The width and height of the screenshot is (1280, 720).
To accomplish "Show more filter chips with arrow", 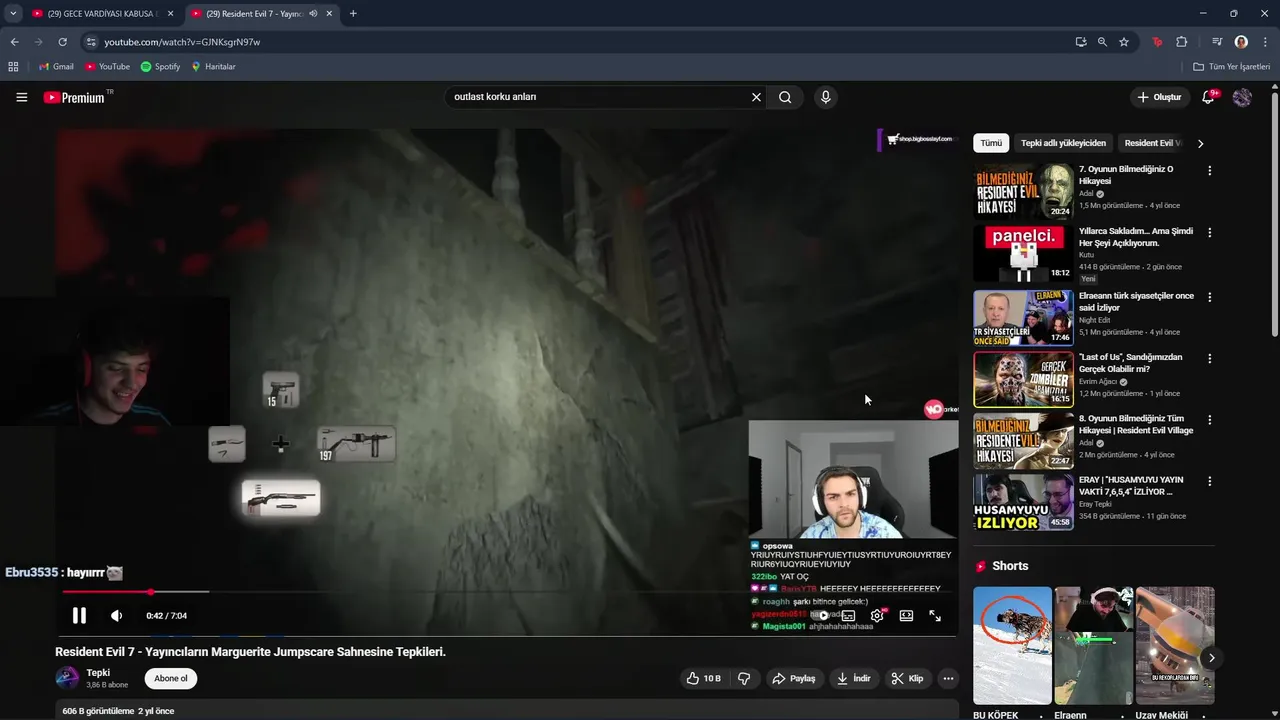I will (x=1200, y=143).
